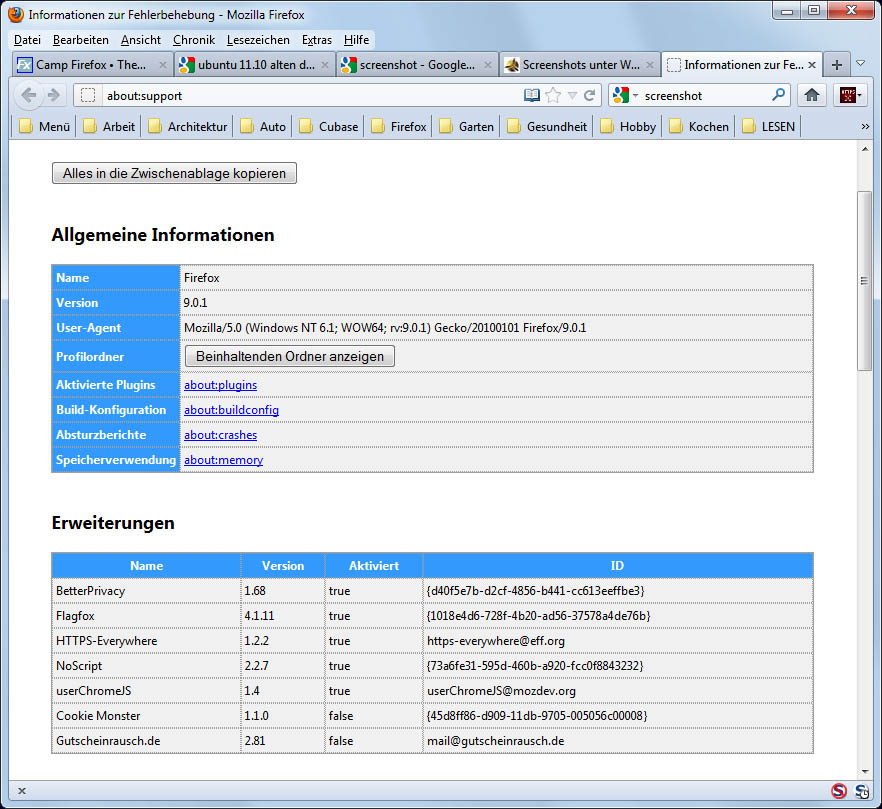Bookmark this page with the star icon
Viewport: 882px width, 809px height.
(553, 96)
